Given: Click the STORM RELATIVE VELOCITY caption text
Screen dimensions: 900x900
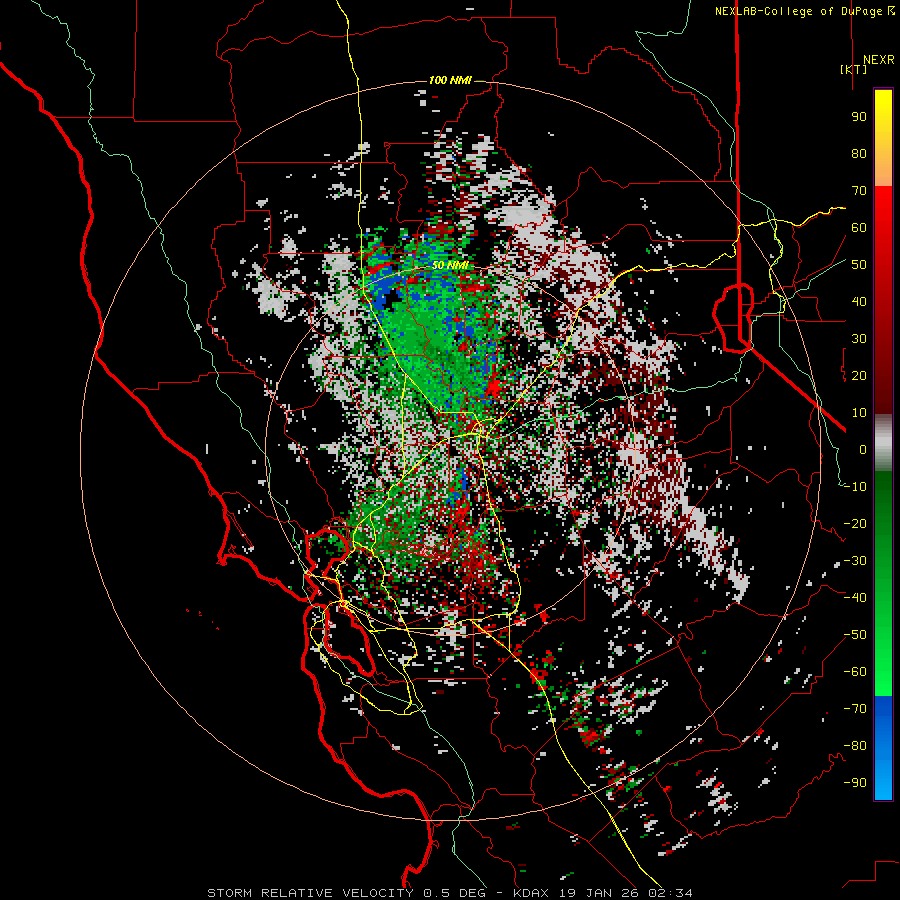Looking at the screenshot, I should pos(310,893).
